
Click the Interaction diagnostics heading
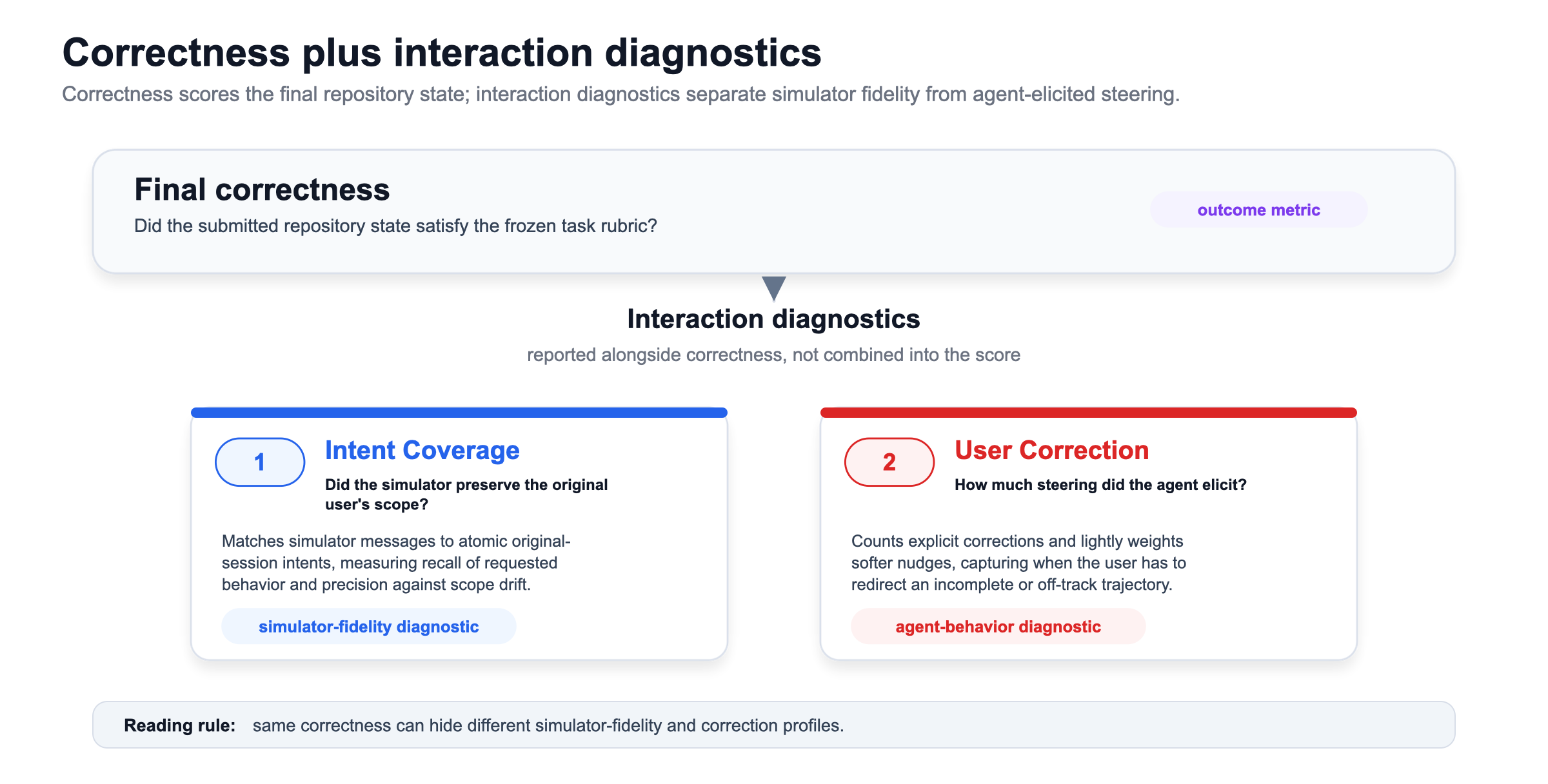tap(773, 319)
